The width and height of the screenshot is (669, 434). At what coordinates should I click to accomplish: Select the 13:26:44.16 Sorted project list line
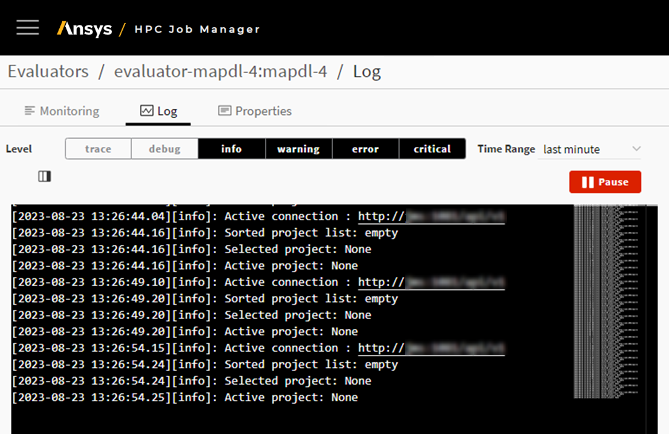click(205, 233)
